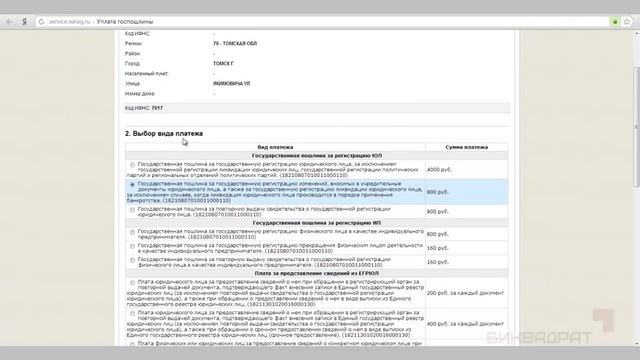Click the '2. Выбор вида платежа' heading
The height and width of the screenshot is (360, 640).
[x=164, y=133]
